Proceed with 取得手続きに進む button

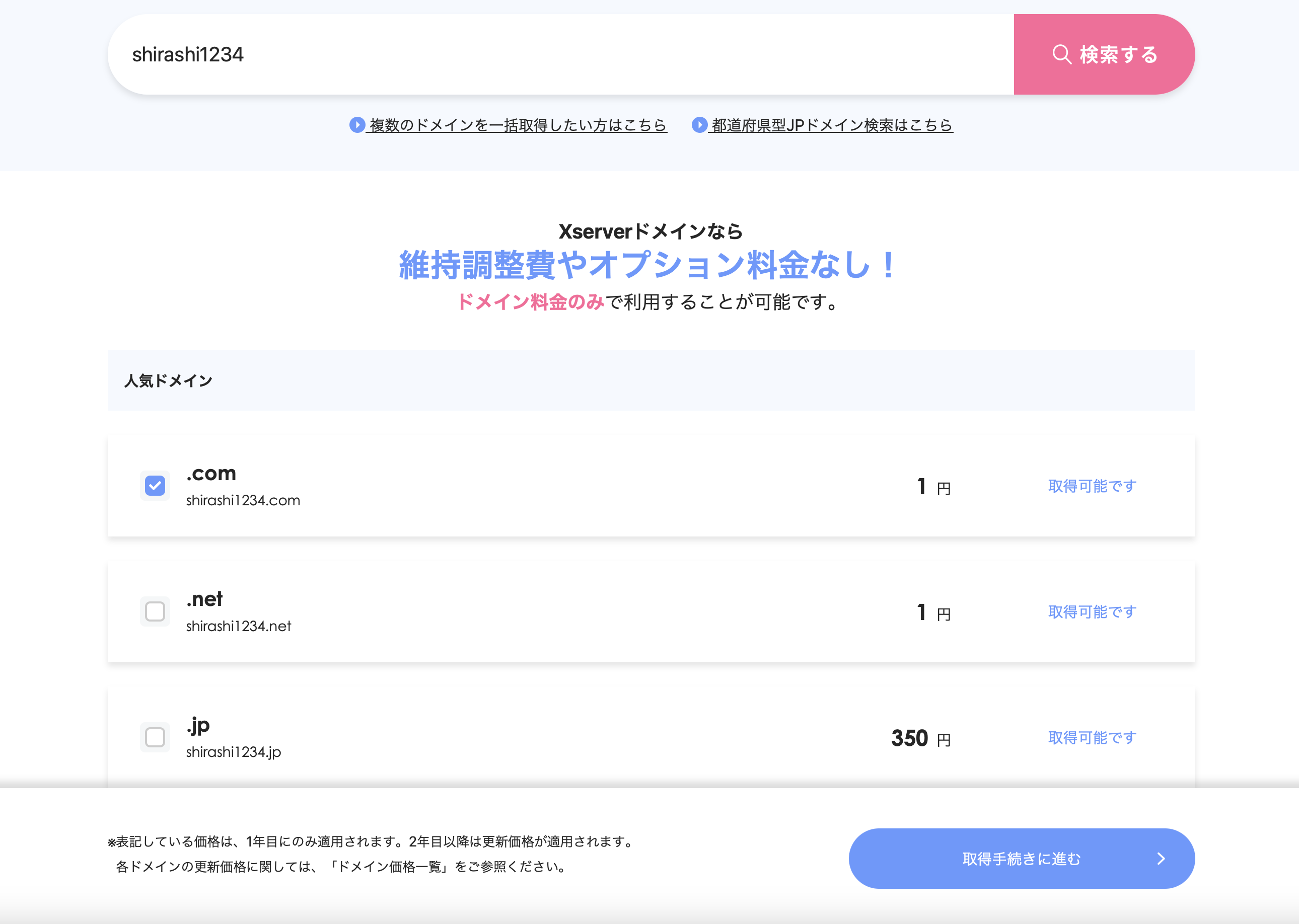tap(1021, 859)
